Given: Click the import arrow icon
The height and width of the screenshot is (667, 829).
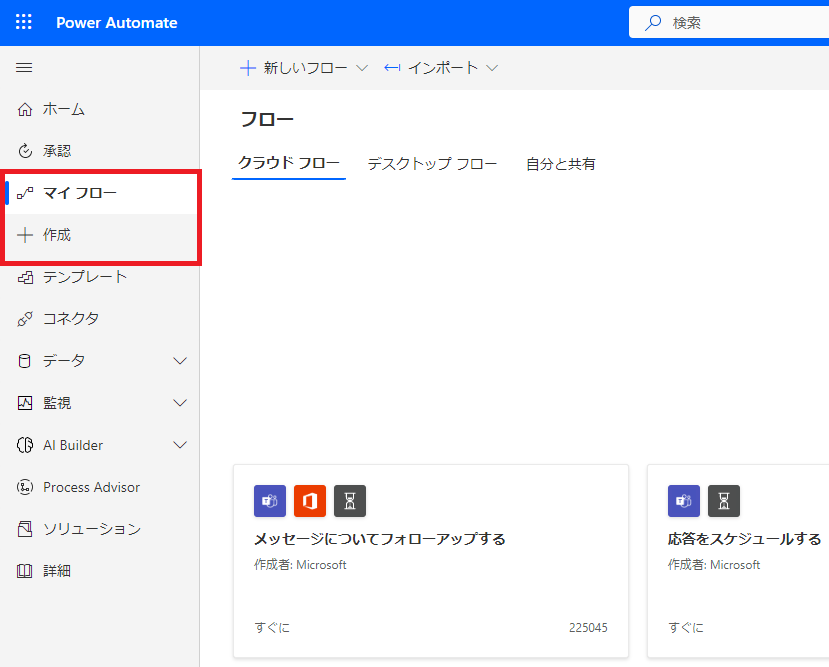Looking at the screenshot, I should (x=392, y=68).
